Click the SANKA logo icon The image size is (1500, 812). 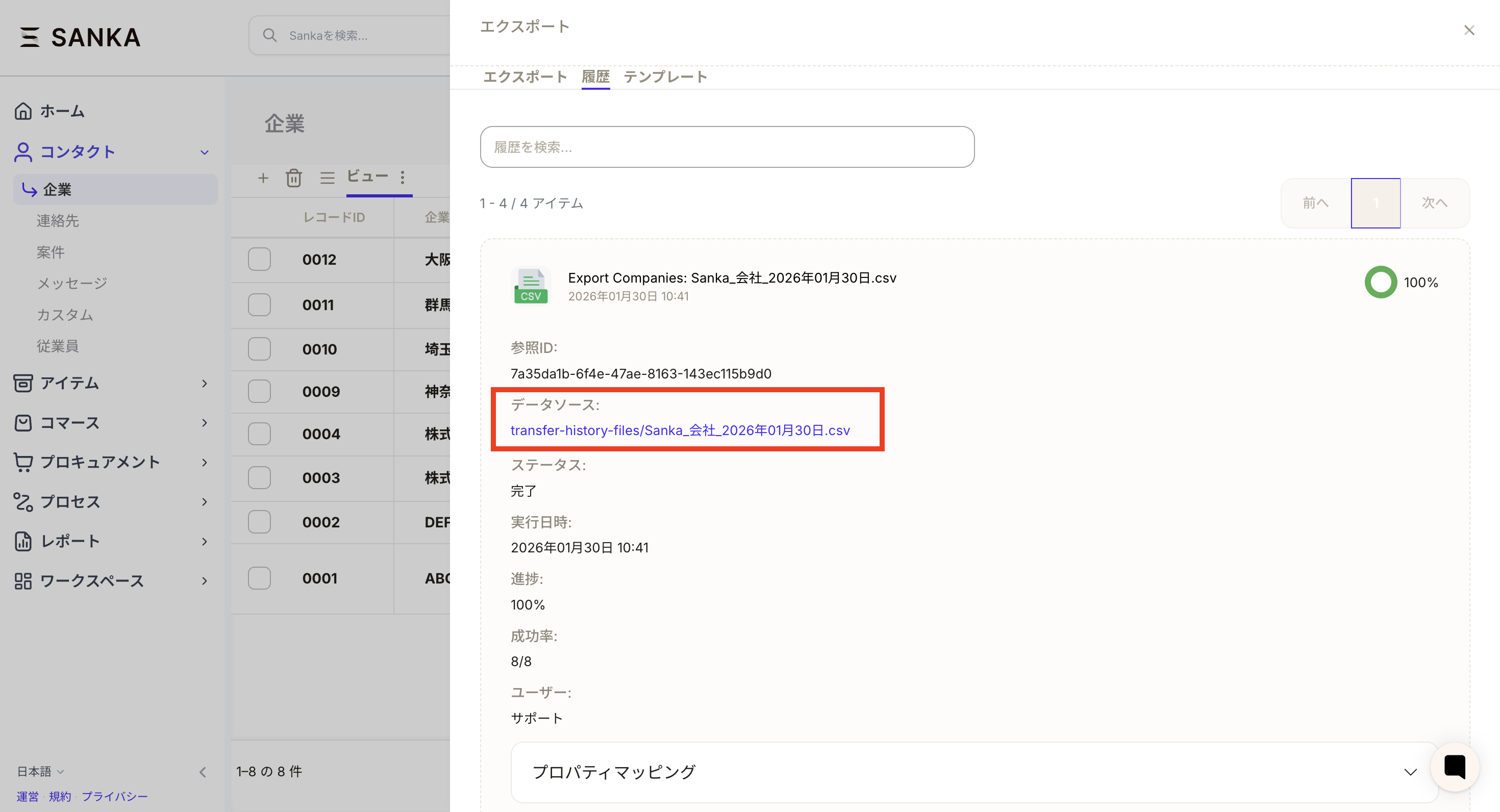pos(30,37)
